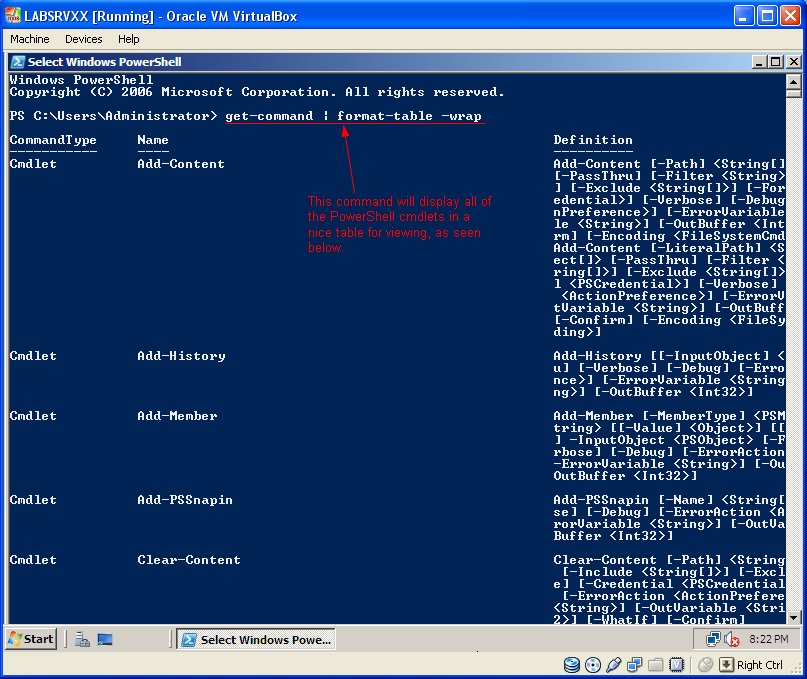Click the Add-Content name cell
Viewport: 807px width, 679px height.
pyautogui.click(x=181, y=164)
